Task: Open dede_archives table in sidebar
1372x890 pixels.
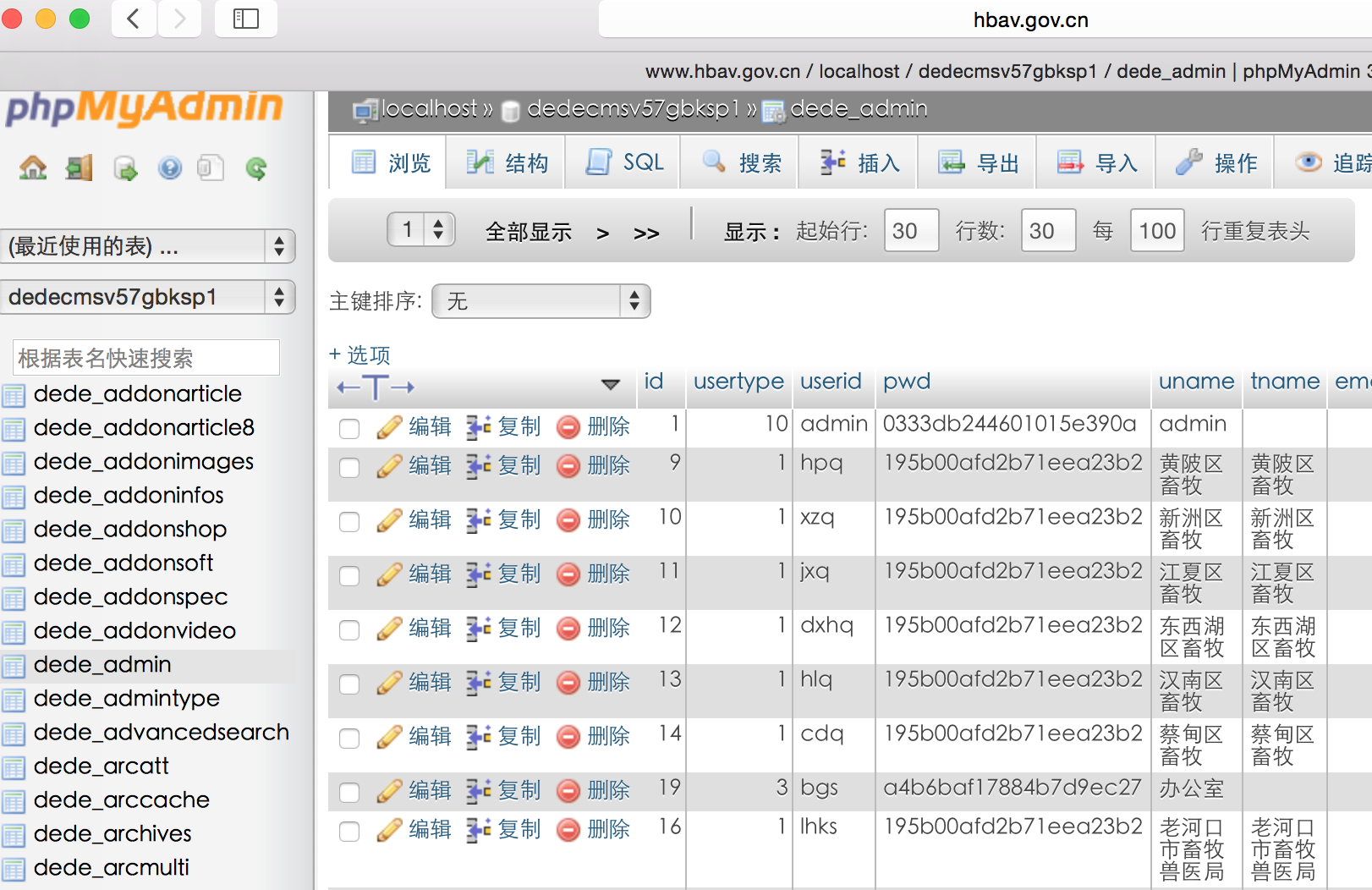Action: (x=113, y=833)
